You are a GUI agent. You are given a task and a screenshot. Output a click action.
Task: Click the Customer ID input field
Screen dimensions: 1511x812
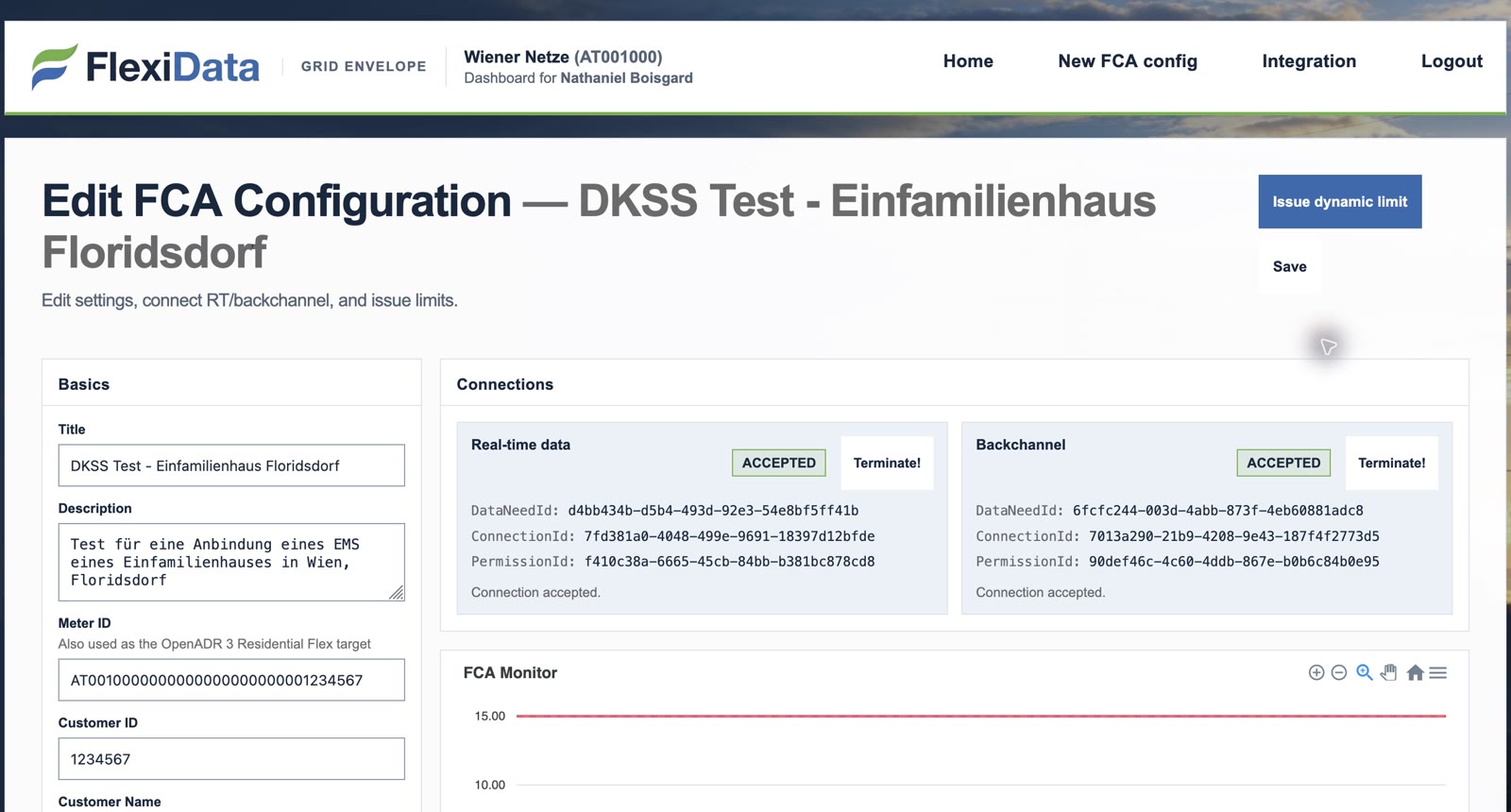231,759
